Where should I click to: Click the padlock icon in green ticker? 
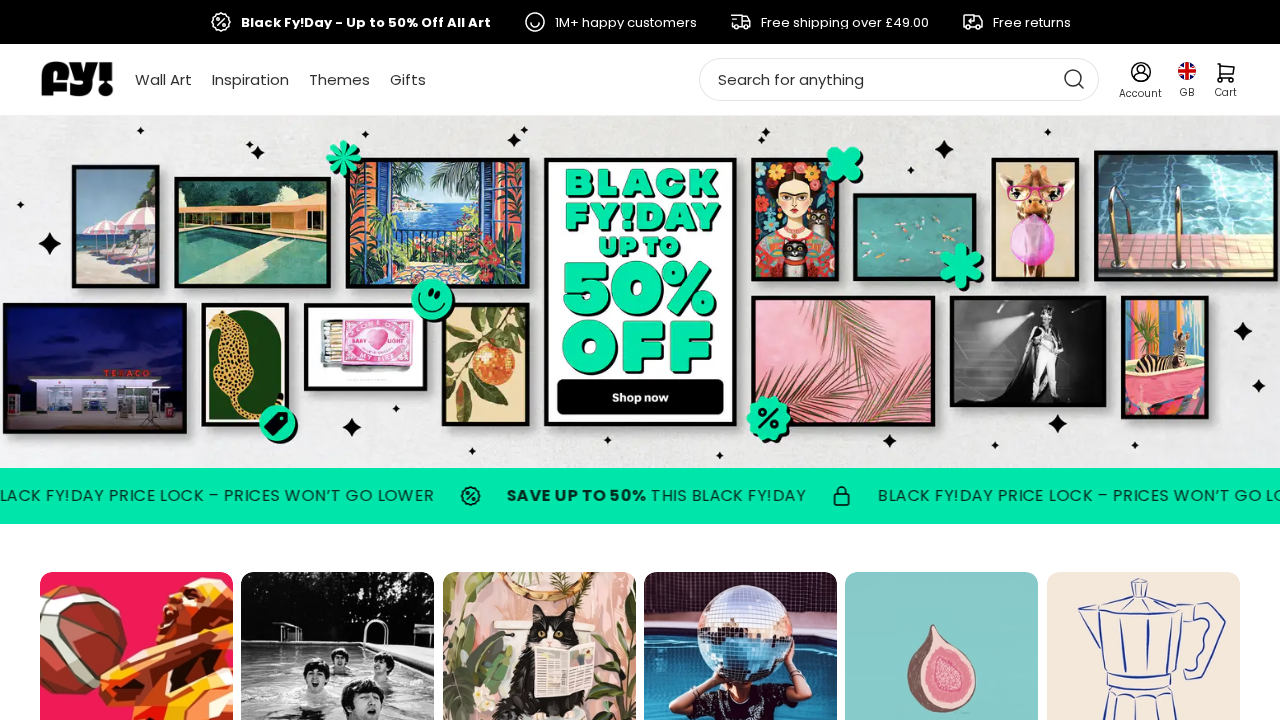[x=842, y=496]
